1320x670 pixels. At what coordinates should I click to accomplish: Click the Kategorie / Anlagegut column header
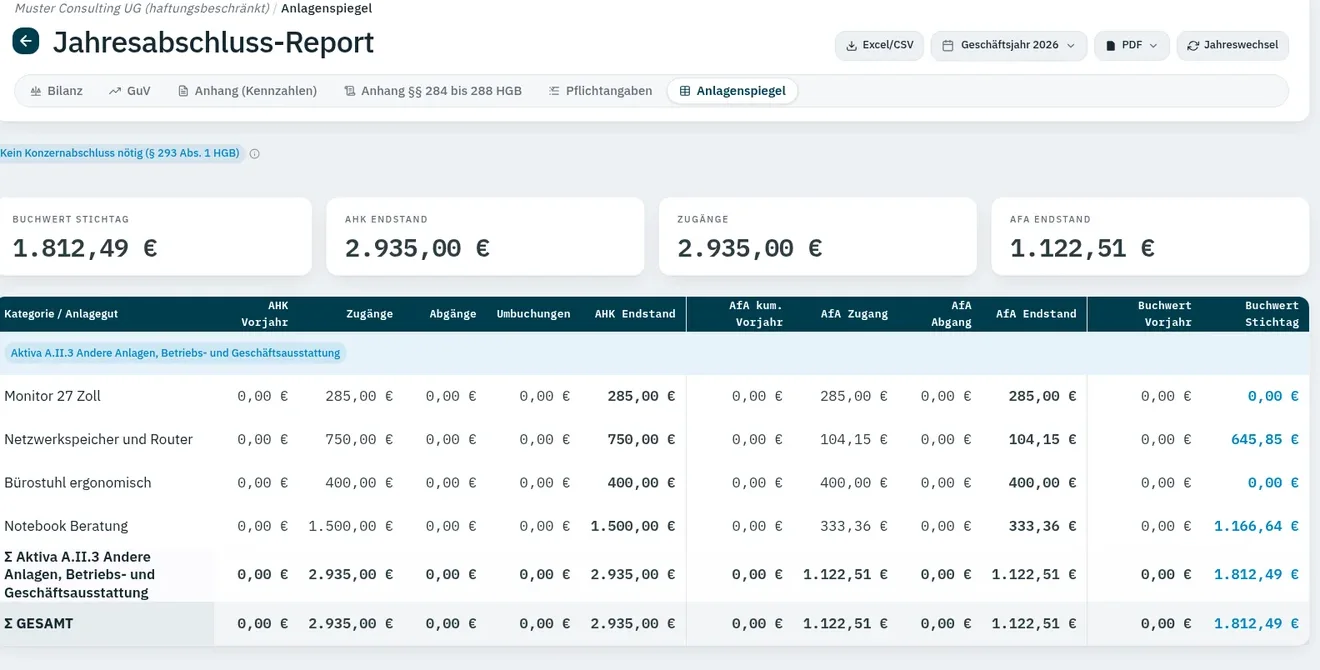(61, 314)
